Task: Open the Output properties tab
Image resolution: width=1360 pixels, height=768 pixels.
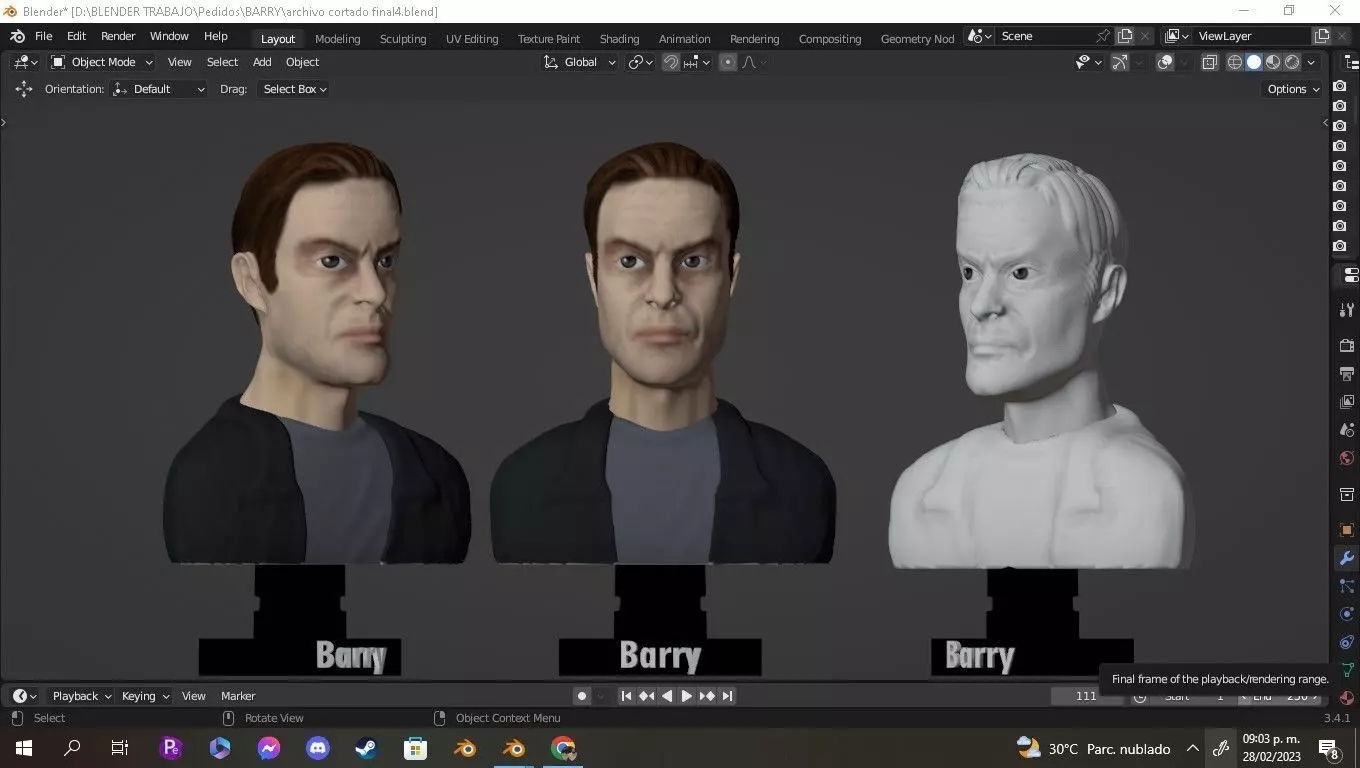Action: pyautogui.click(x=1347, y=374)
